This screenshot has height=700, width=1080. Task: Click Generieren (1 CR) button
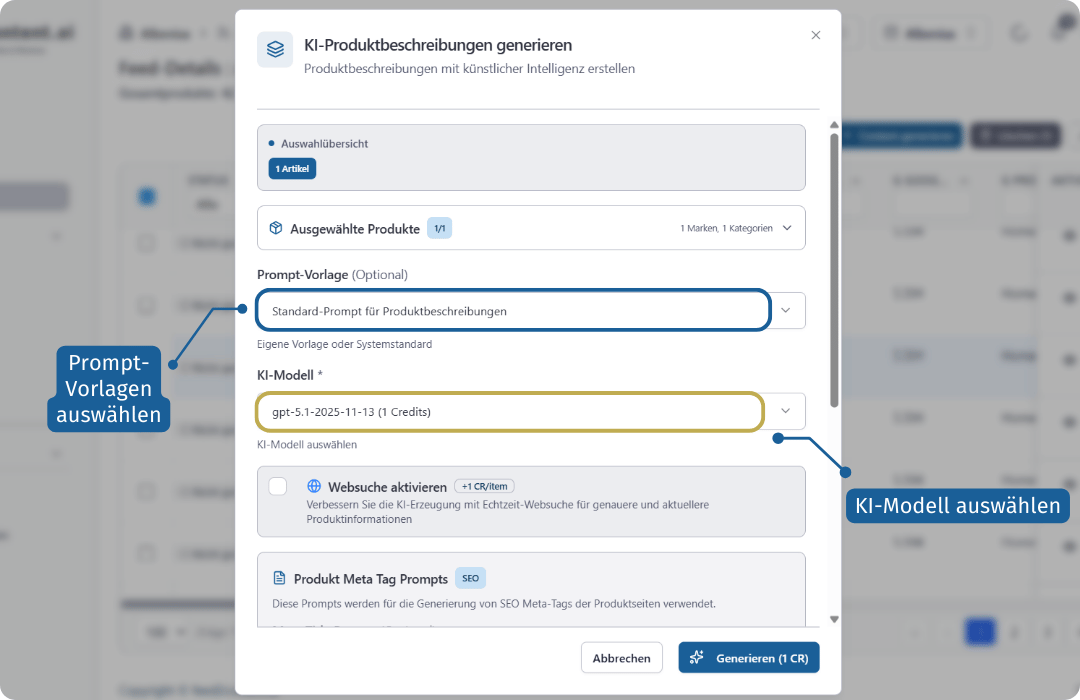click(749, 658)
